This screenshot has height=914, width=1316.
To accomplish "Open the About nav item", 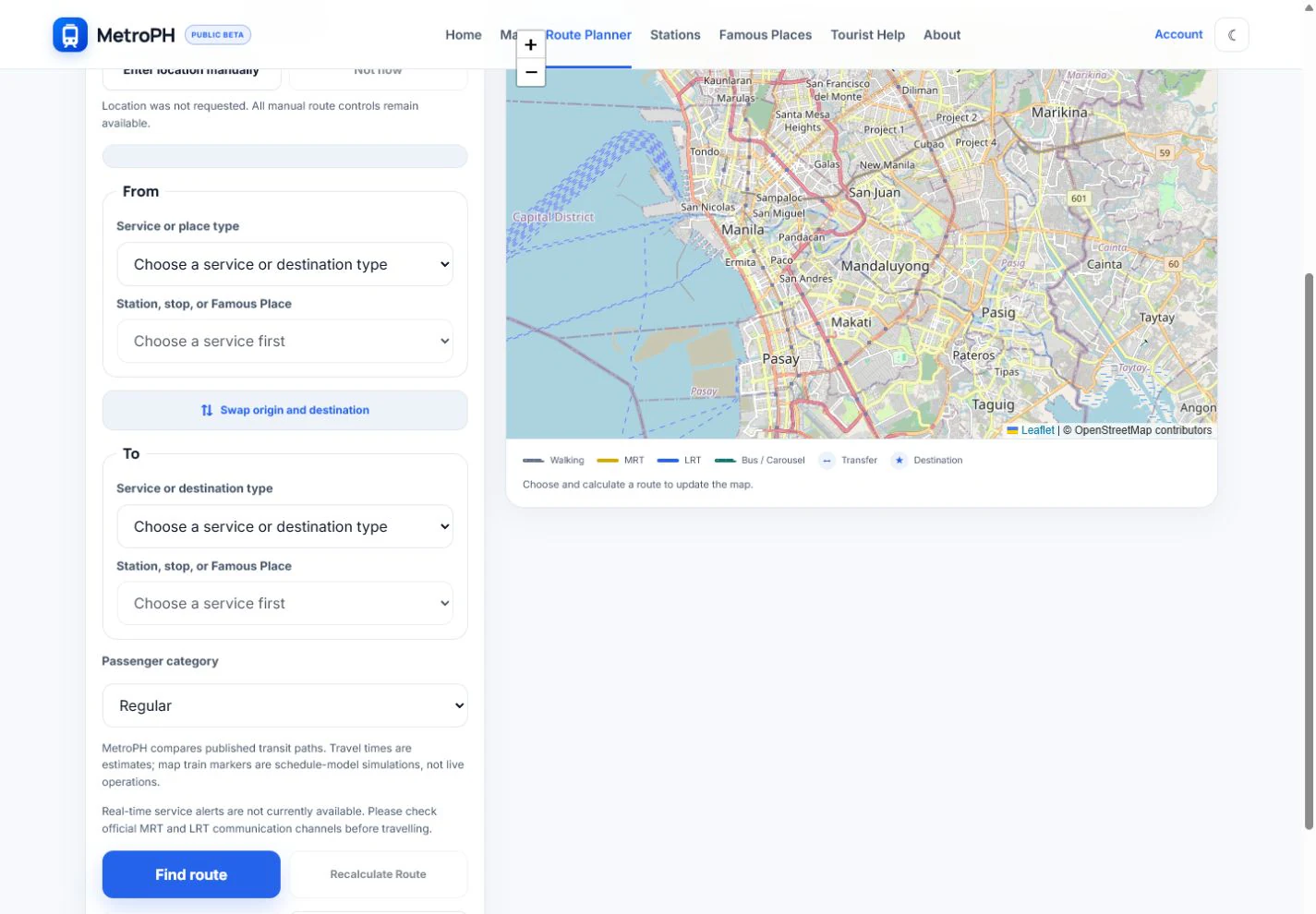I will click(x=942, y=35).
